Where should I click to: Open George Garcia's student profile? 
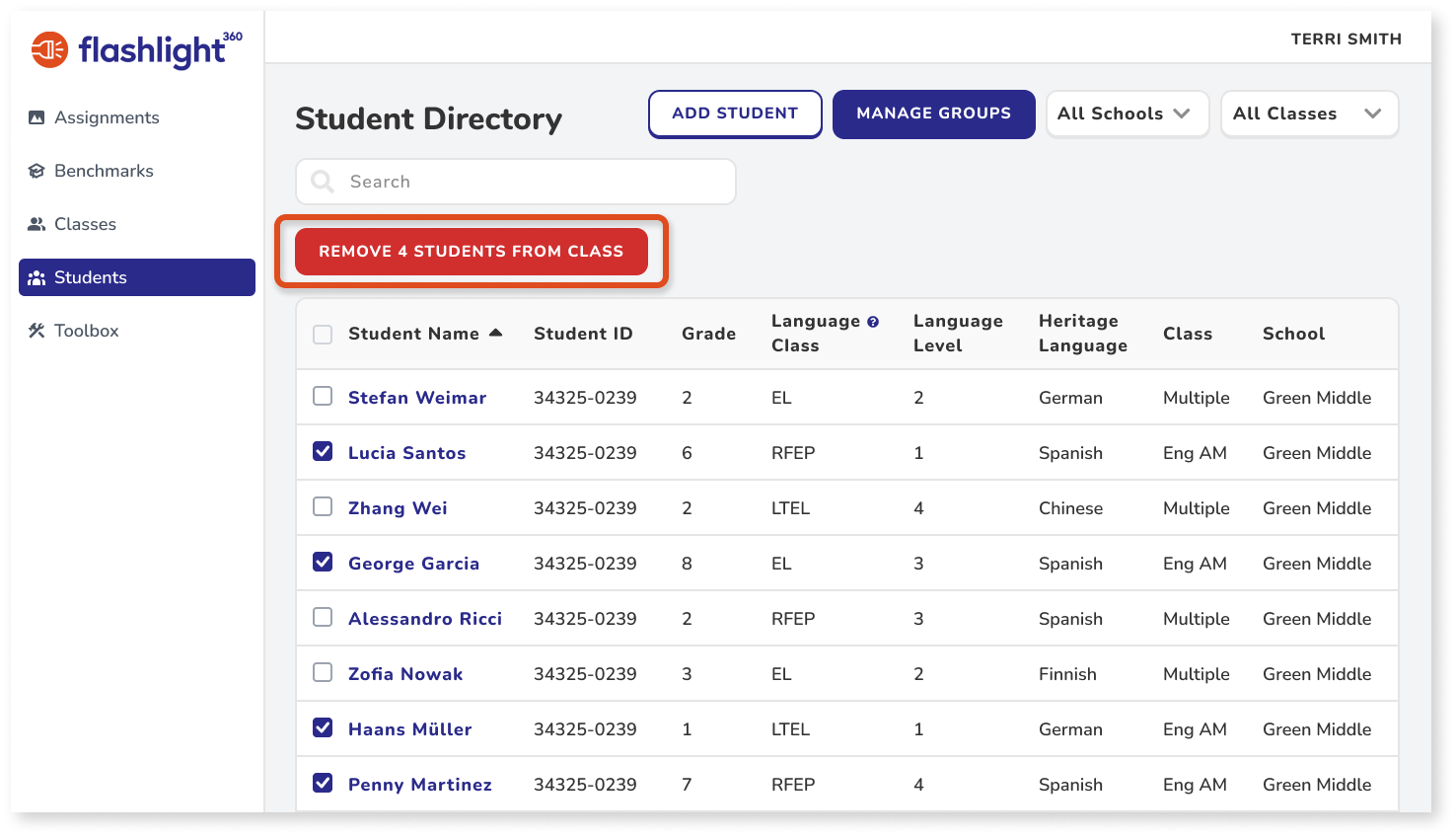click(x=413, y=564)
